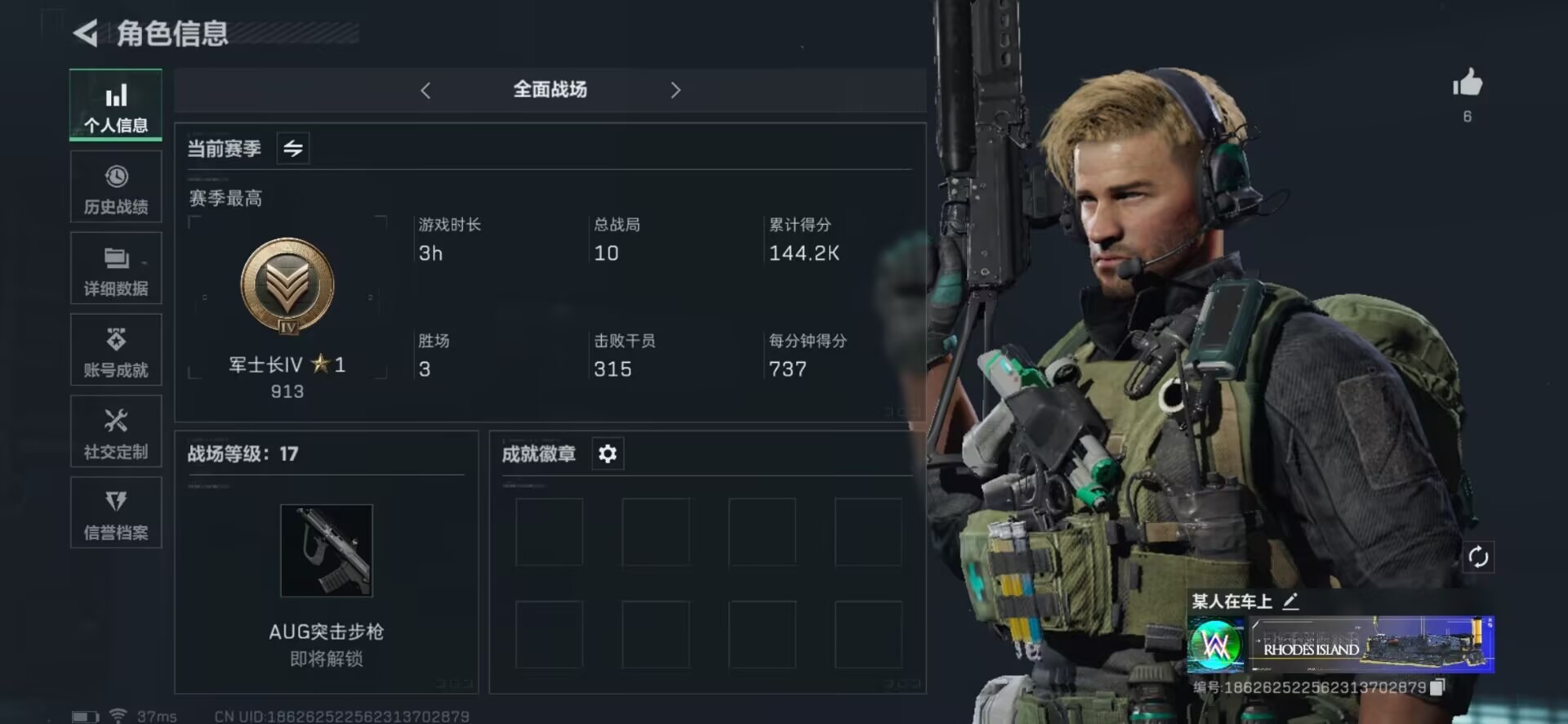Rotate the character model with the refresh icon
1568x724 pixels.
(1478, 557)
